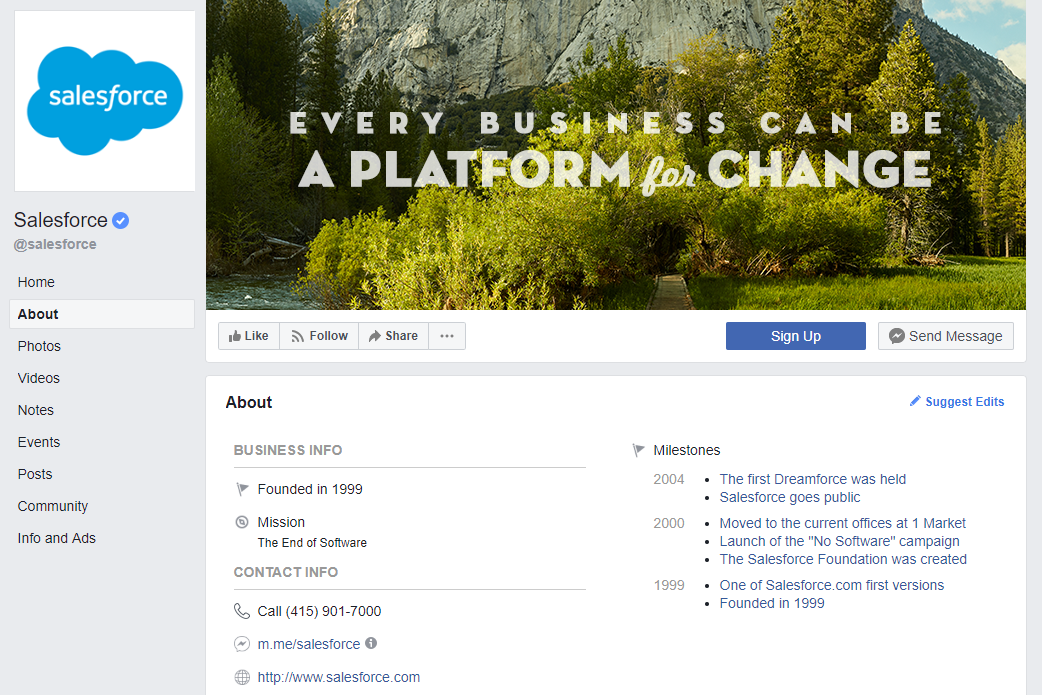
Task: Open the Share button
Action: click(x=393, y=336)
